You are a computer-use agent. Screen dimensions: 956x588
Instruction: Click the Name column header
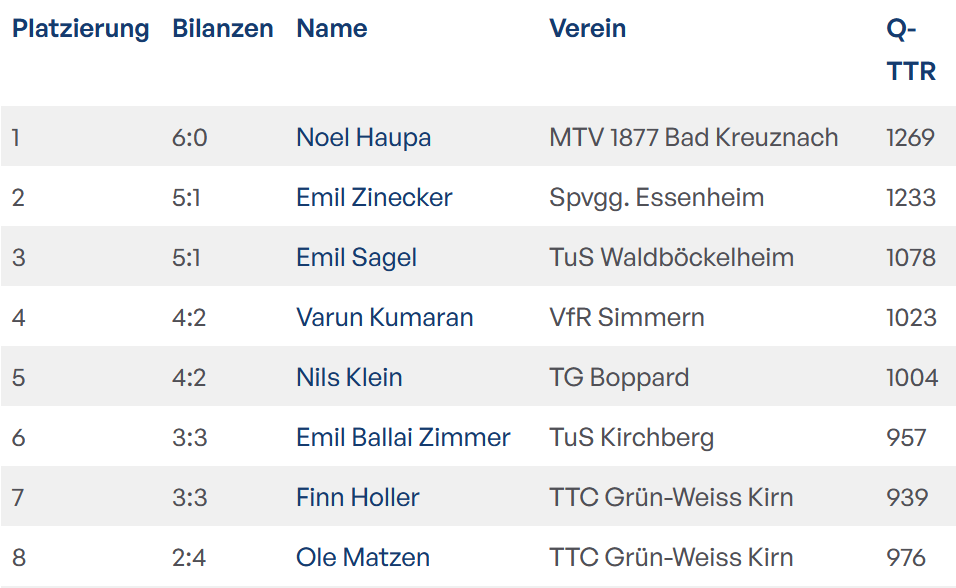pyautogui.click(x=331, y=29)
